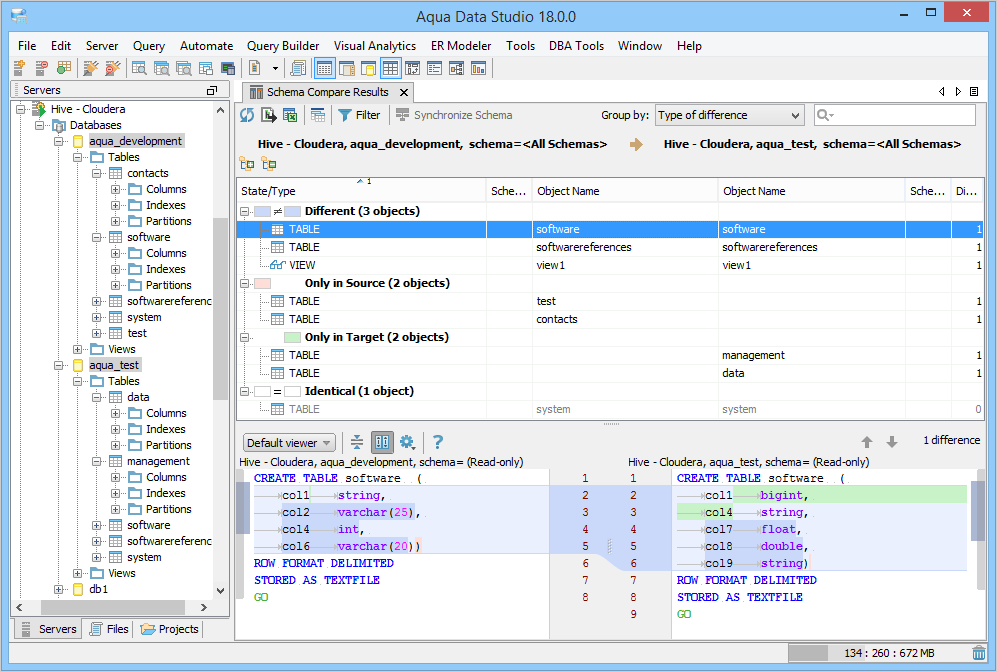Open the Query Analyzer icon in the main toolbar
997x672 pixels.
[139, 68]
